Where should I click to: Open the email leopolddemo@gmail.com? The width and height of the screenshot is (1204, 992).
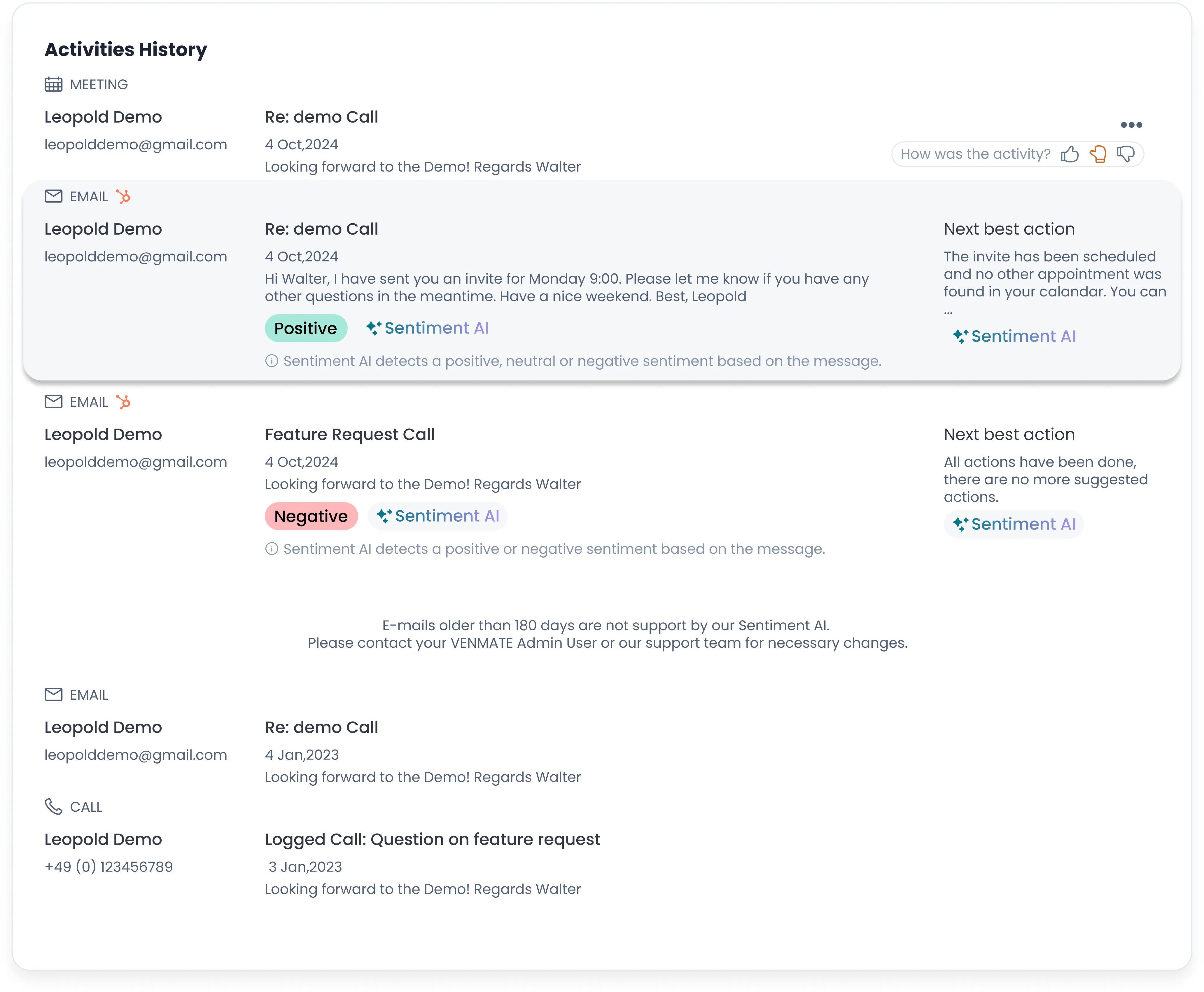click(136, 256)
